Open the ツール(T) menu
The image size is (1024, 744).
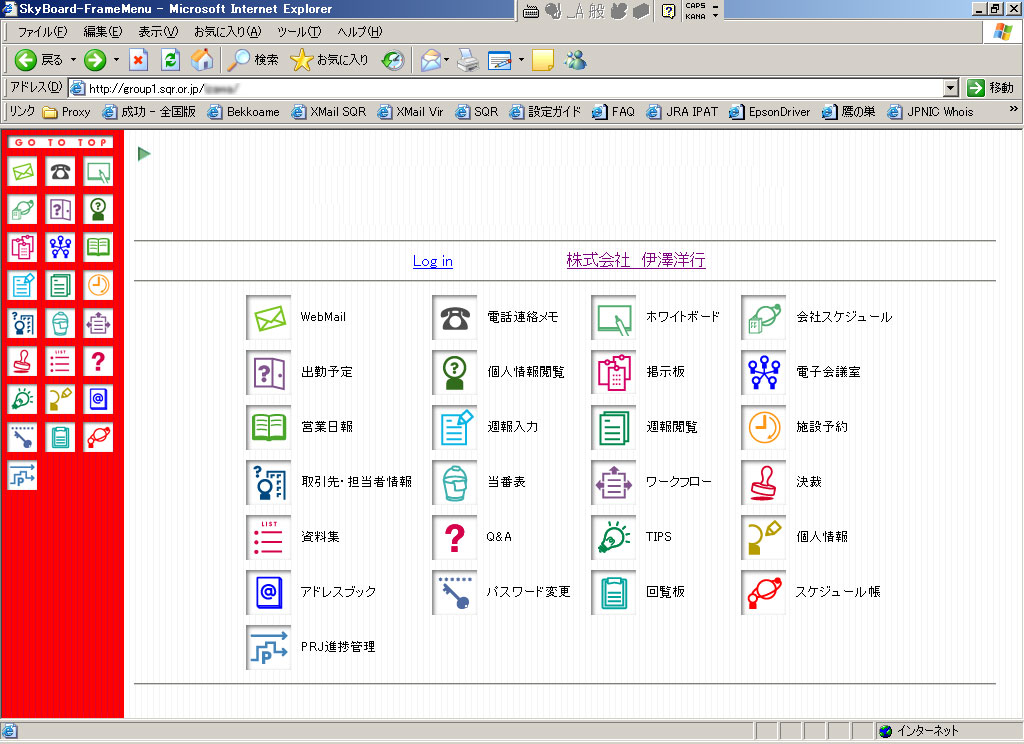point(299,31)
